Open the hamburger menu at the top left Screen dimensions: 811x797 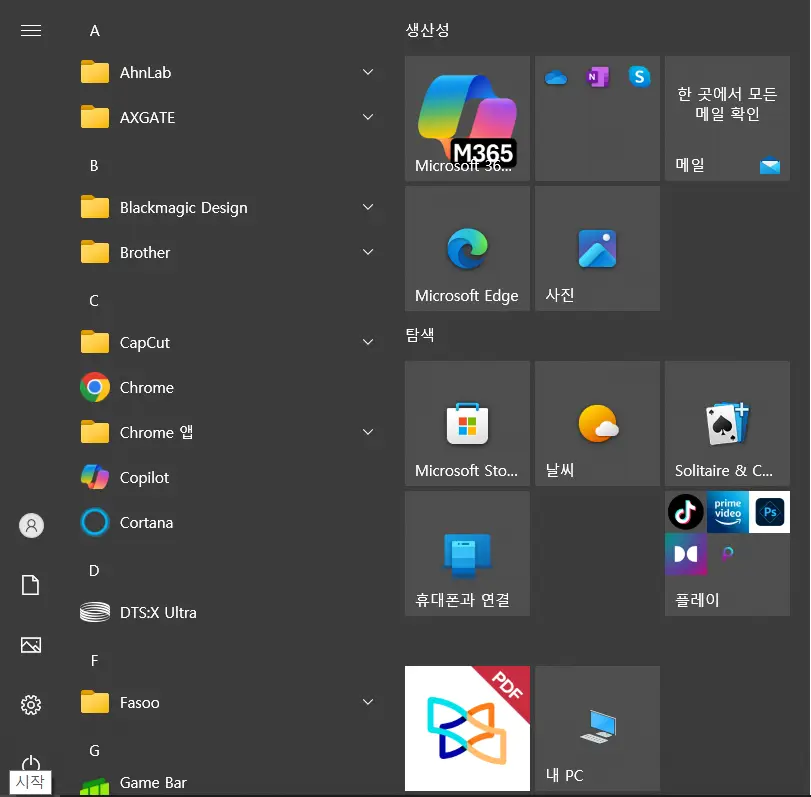coord(31,31)
